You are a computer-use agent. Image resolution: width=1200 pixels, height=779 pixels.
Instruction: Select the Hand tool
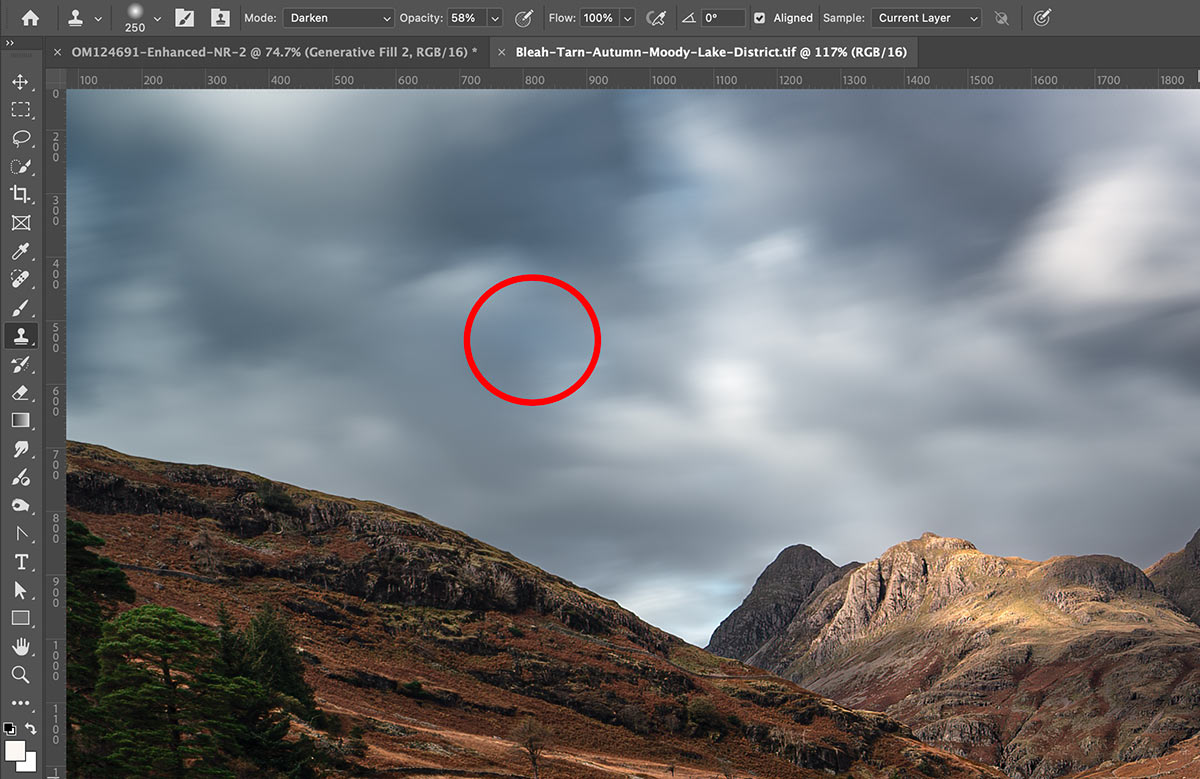tap(20, 647)
